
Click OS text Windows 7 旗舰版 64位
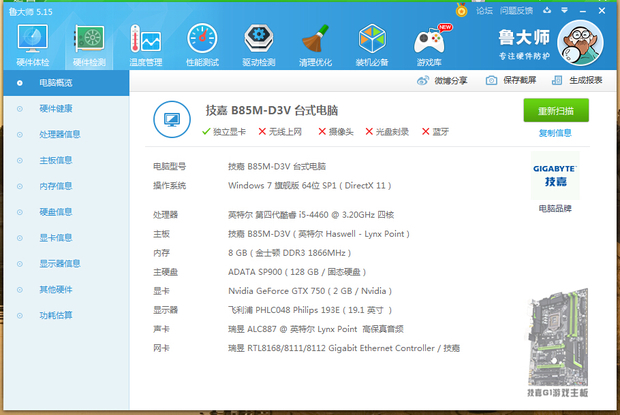[x=310, y=186]
